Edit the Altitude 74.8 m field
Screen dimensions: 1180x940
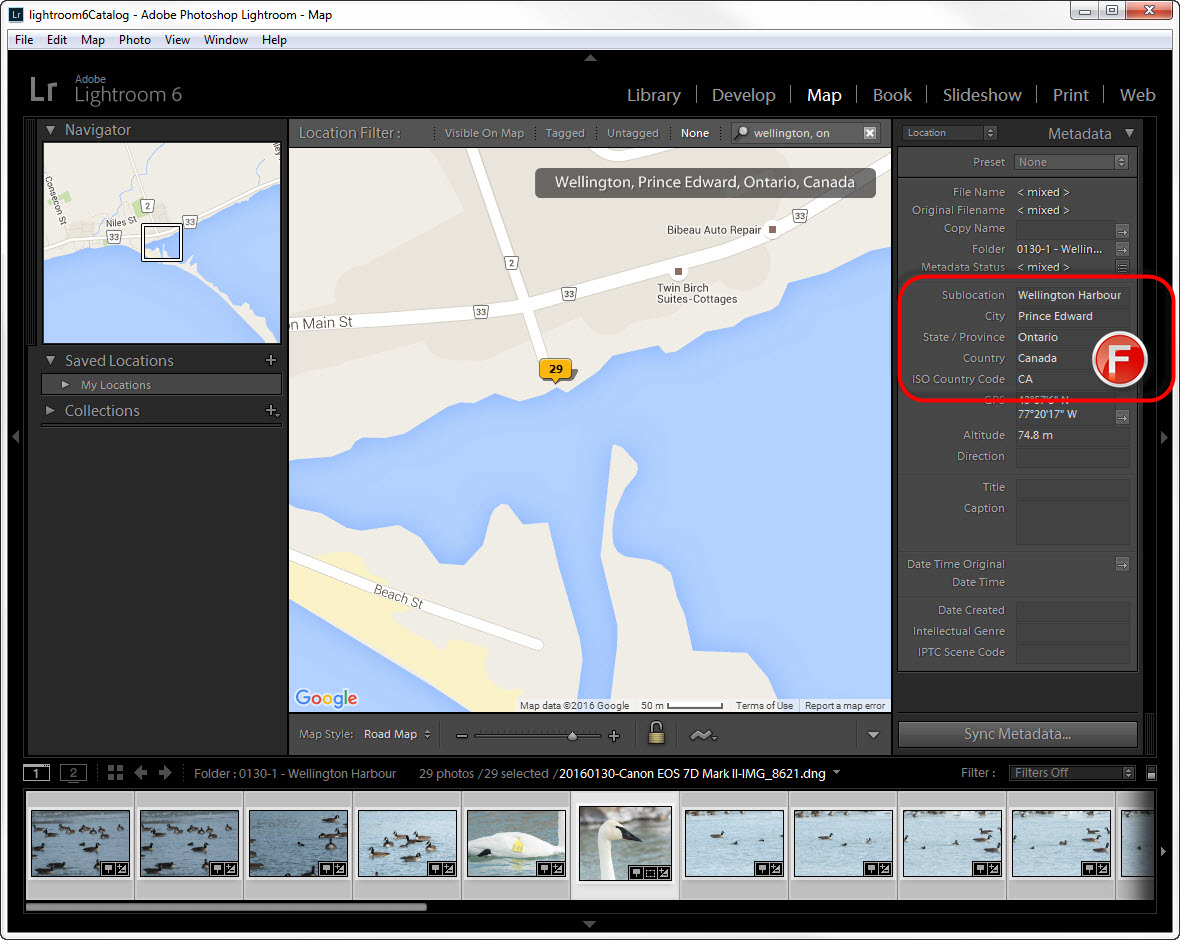pos(1072,435)
